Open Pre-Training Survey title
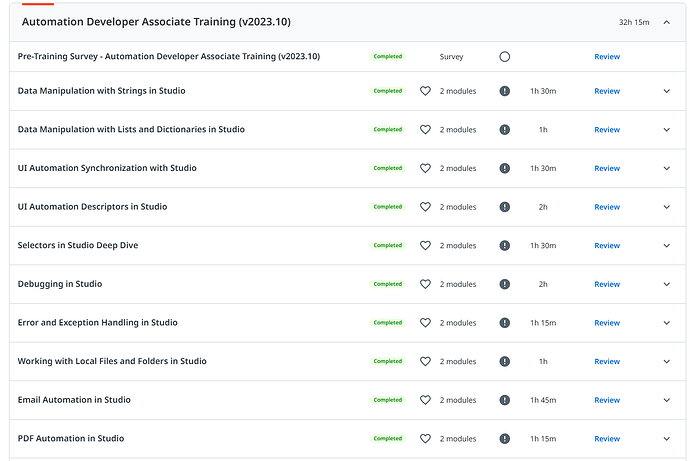 (x=169, y=56)
